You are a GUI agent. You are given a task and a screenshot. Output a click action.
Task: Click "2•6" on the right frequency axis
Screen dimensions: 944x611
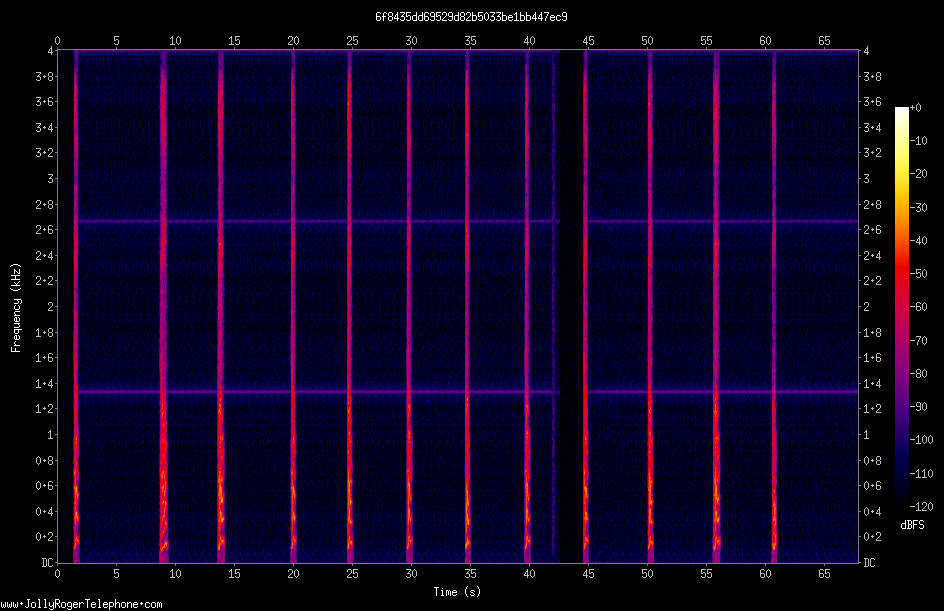coord(872,230)
